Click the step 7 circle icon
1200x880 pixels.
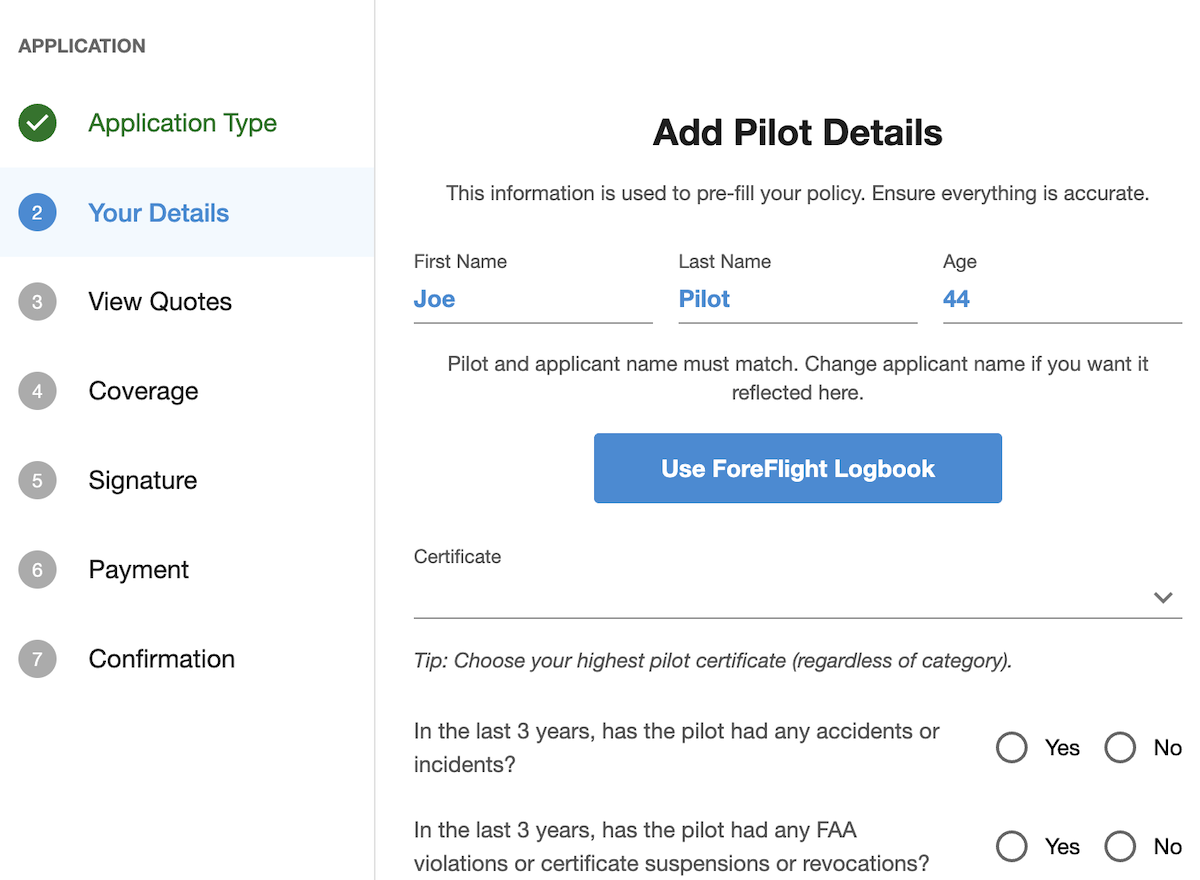click(x=37, y=659)
